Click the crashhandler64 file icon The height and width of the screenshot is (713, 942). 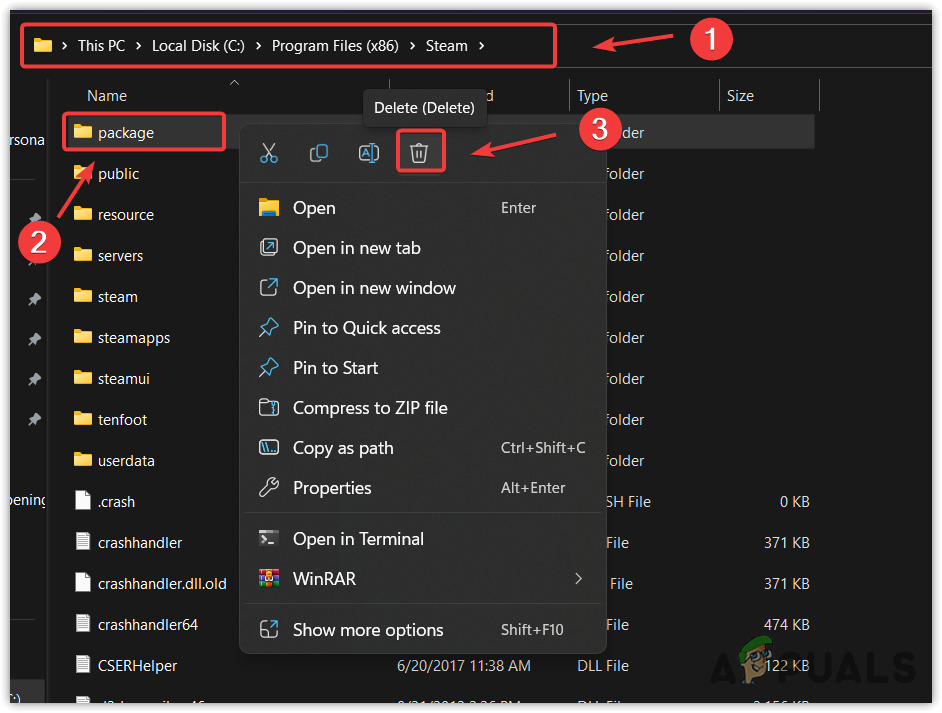click(82, 623)
